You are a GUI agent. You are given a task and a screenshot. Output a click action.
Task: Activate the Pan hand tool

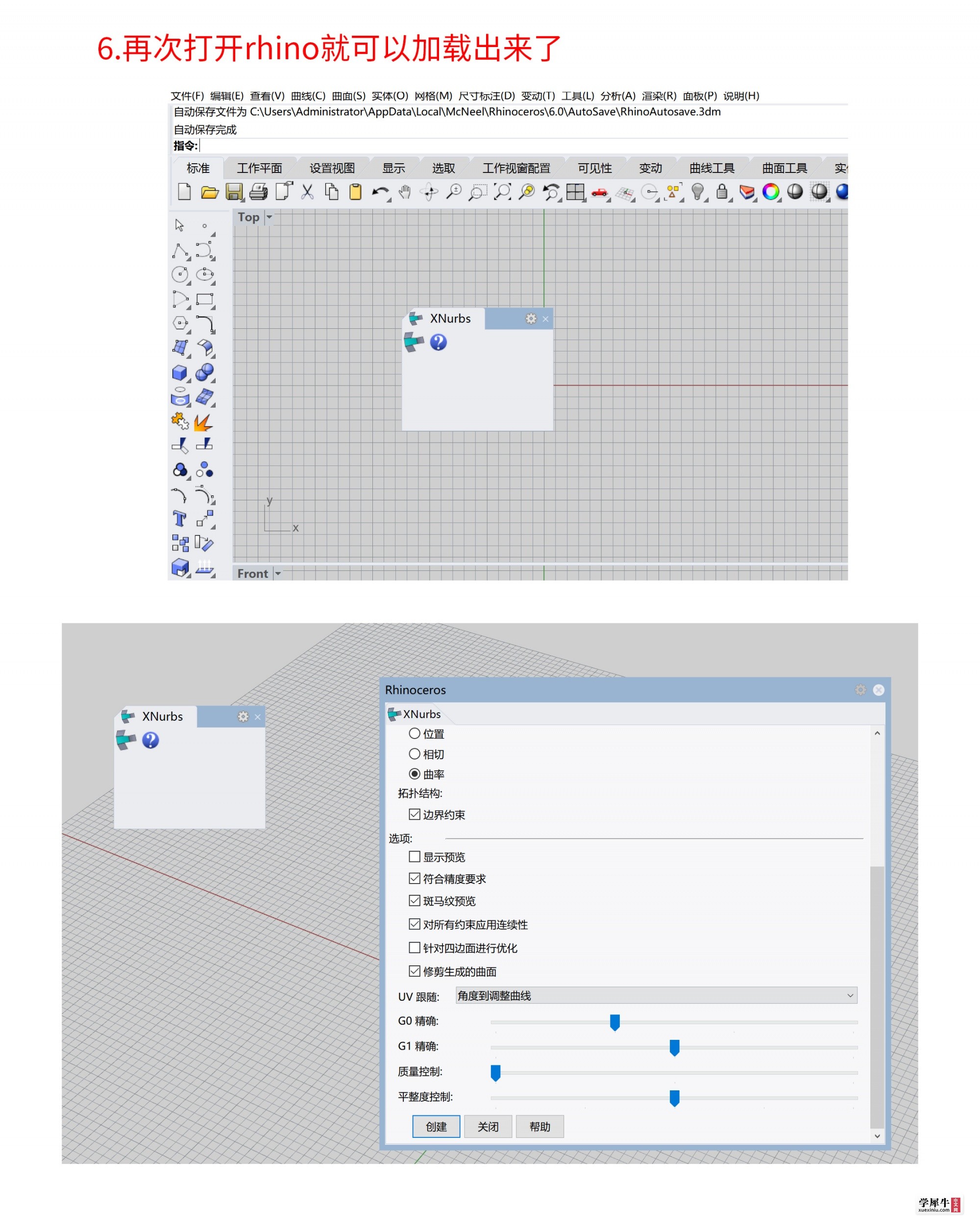[x=405, y=192]
